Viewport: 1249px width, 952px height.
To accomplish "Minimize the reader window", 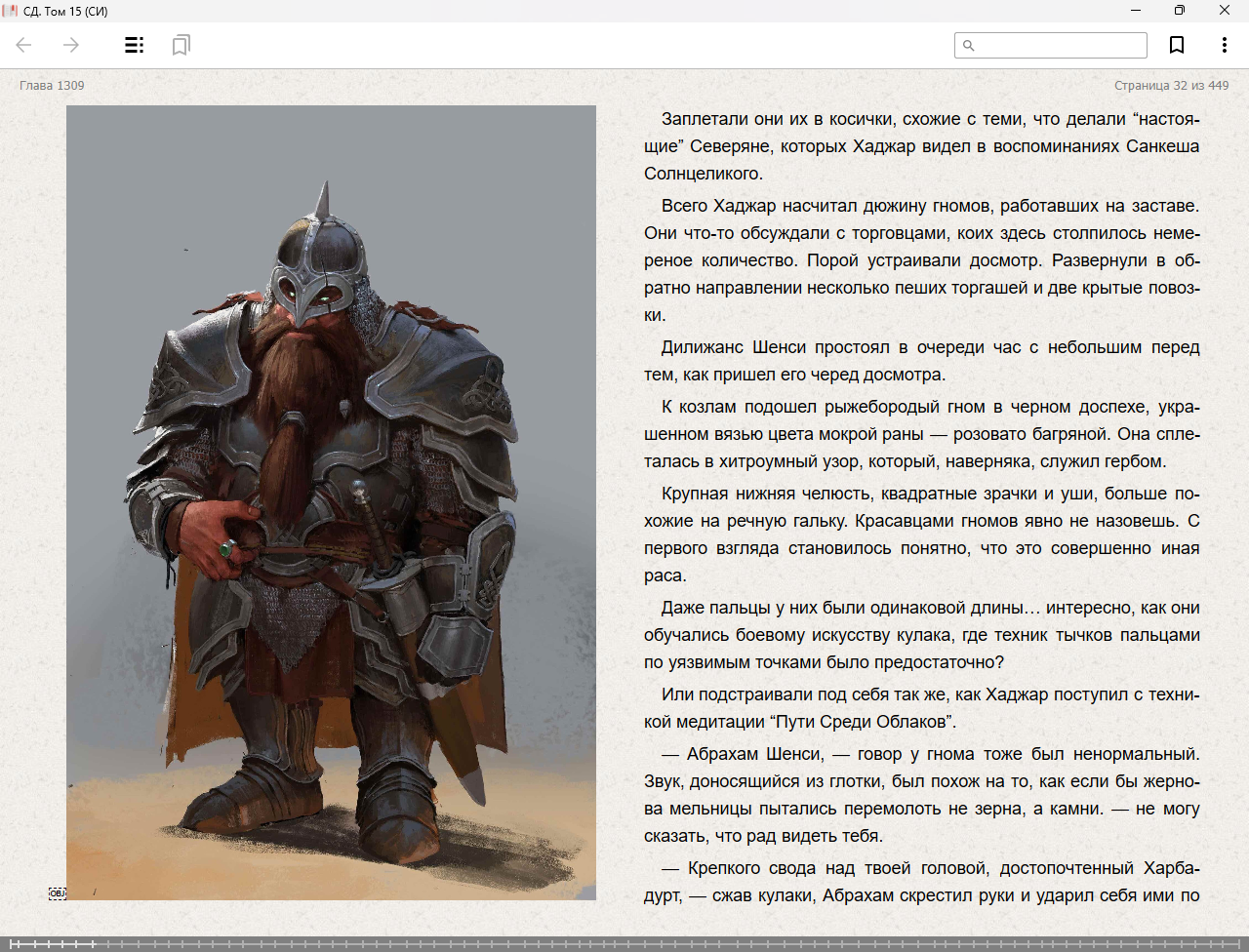I will 1136,11.
